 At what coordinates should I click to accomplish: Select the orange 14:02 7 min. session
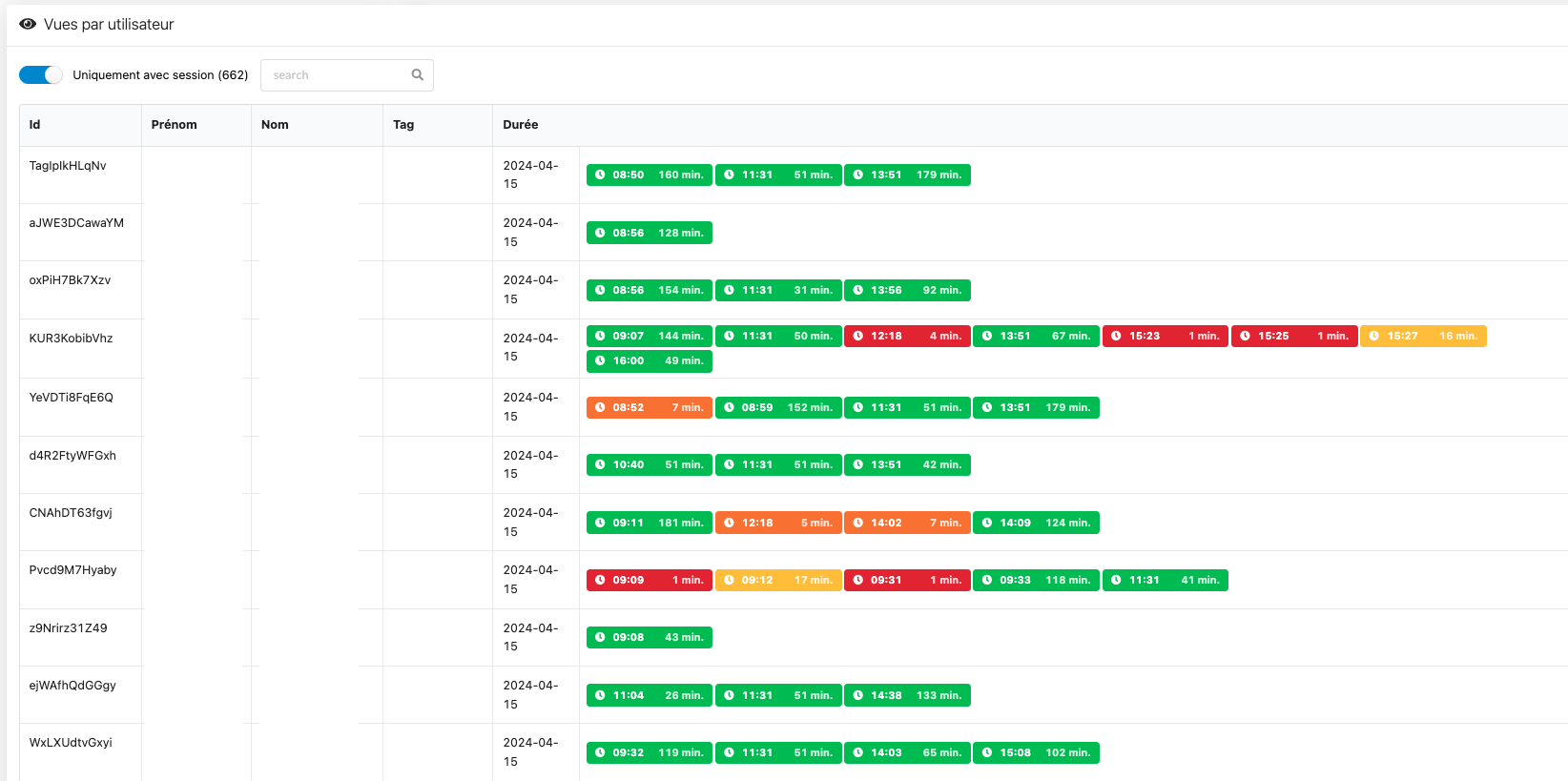tap(907, 524)
